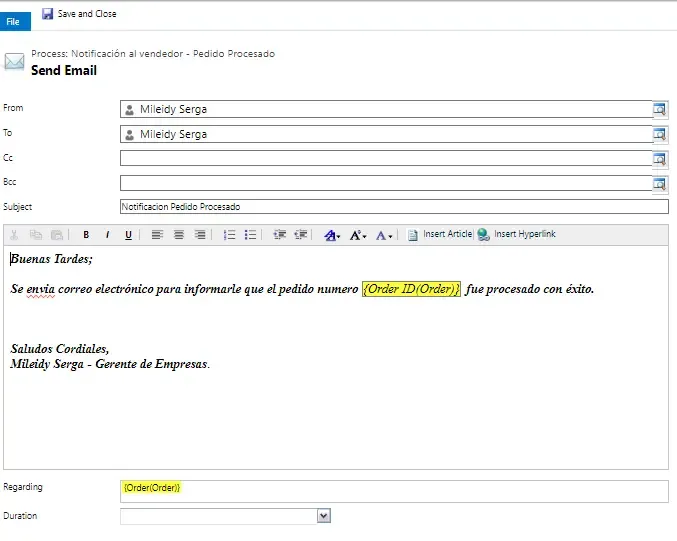The image size is (677, 541).
Task: Align text left in email body
Action: coord(157,235)
